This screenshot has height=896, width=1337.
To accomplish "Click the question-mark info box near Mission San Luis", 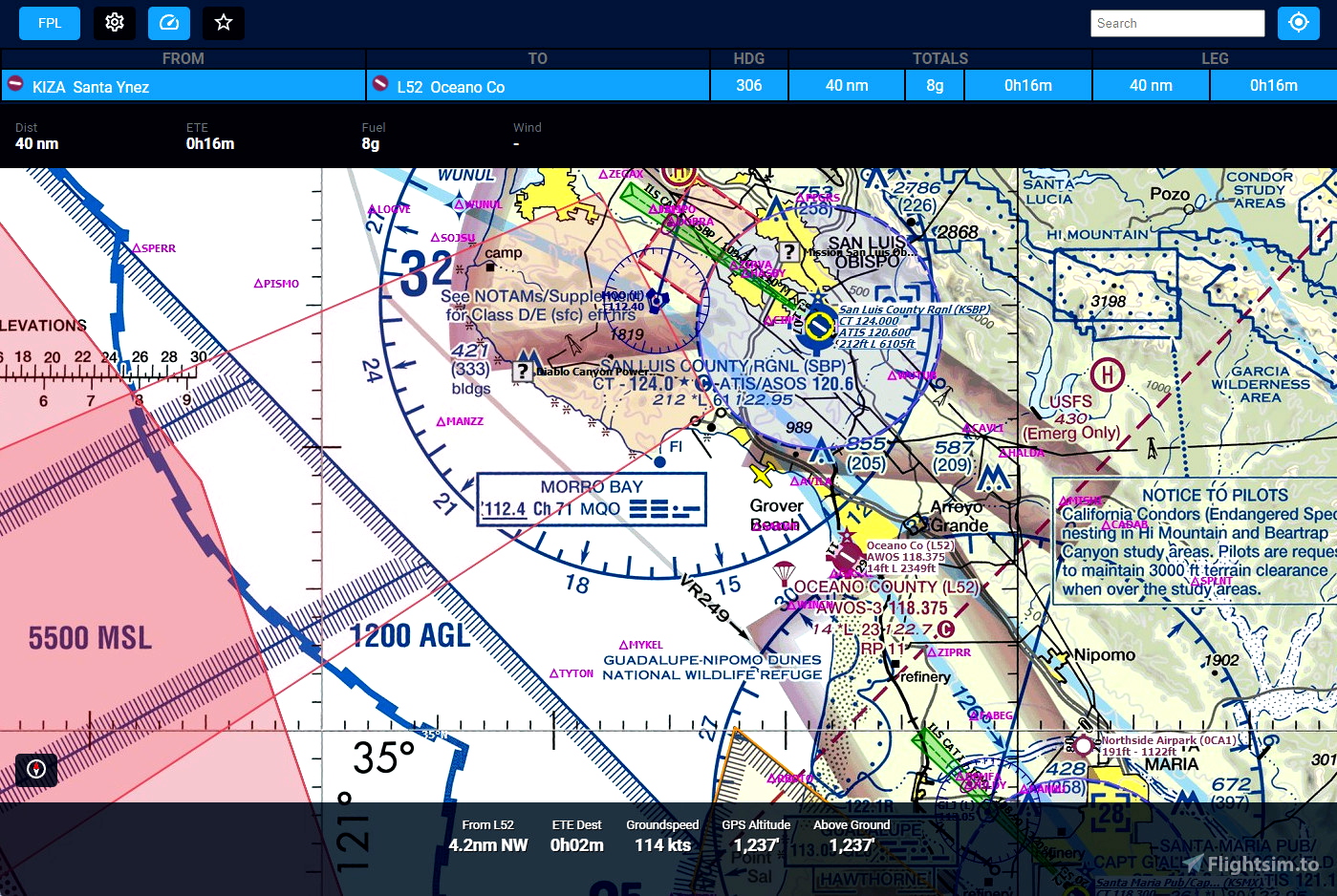I will [x=789, y=252].
